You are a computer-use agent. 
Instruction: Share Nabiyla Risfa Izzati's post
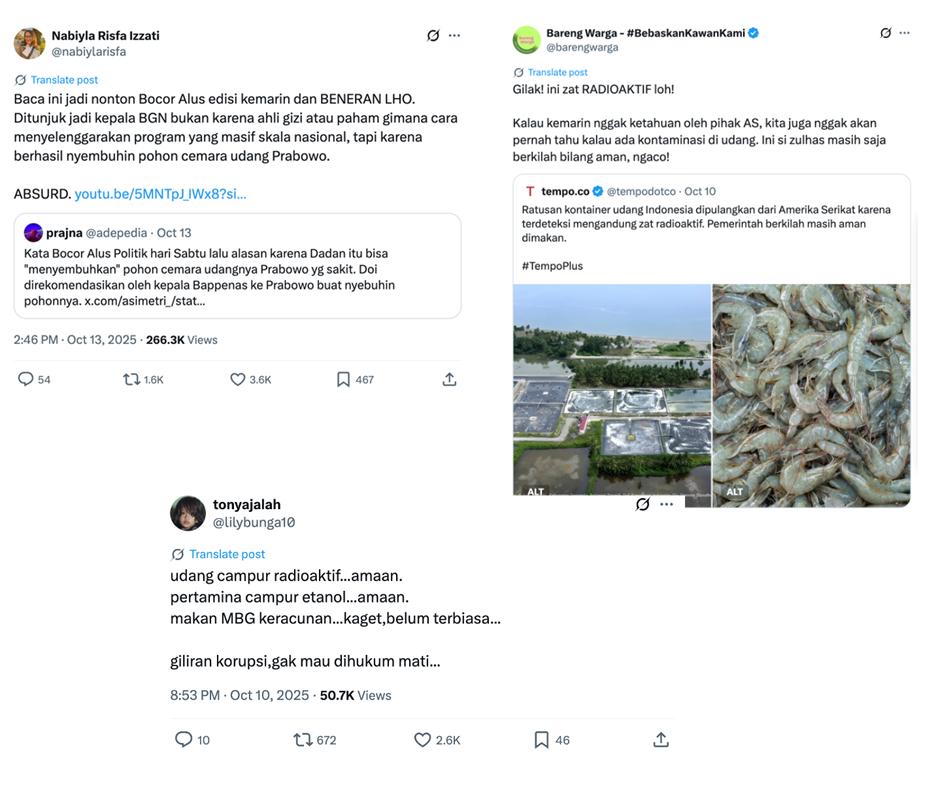point(450,380)
